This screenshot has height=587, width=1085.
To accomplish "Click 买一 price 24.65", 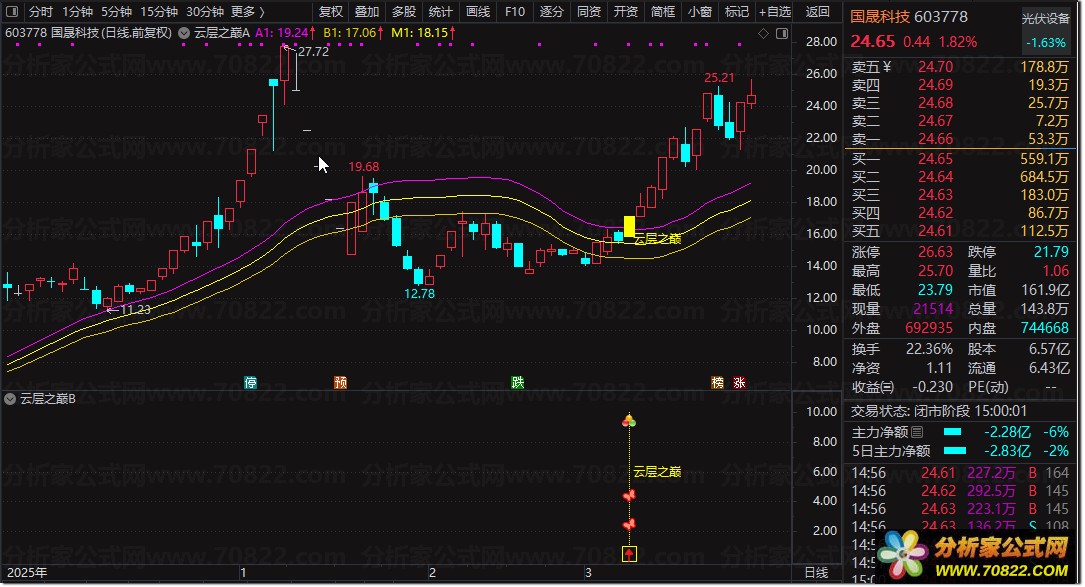I will [x=936, y=159].
